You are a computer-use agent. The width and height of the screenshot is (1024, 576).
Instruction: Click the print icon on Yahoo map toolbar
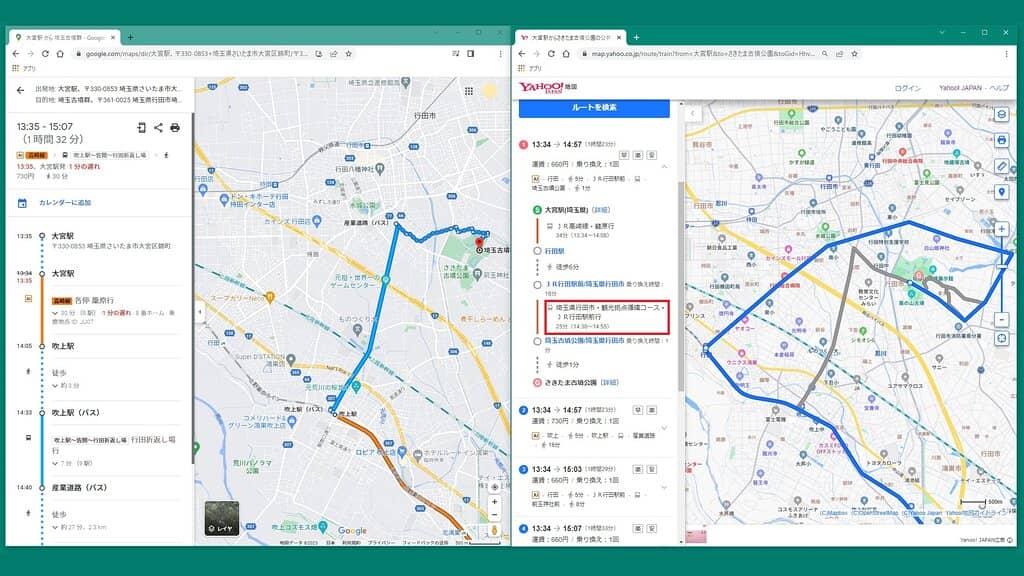(1001, 140)
